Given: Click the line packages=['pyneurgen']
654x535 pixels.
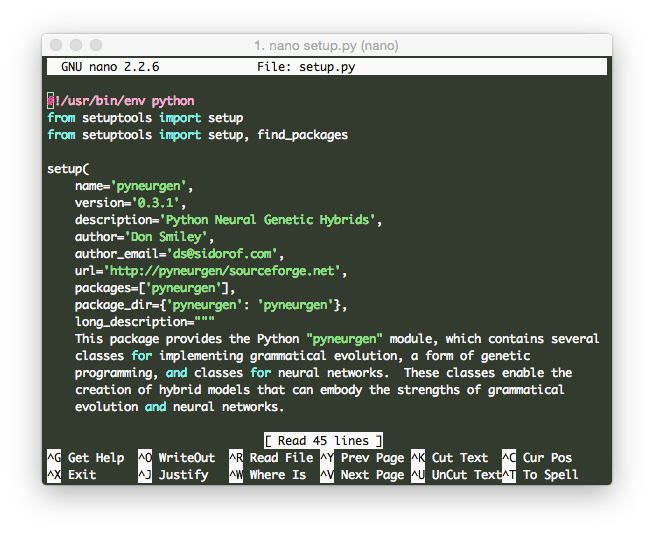Looking at the screenshot, I should click(x=155, y=288).
